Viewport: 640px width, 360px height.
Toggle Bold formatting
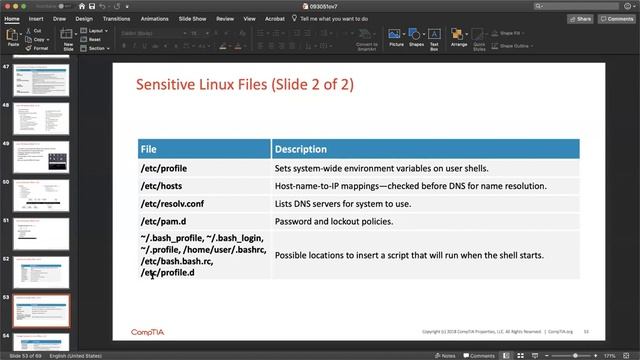(124, 46)
